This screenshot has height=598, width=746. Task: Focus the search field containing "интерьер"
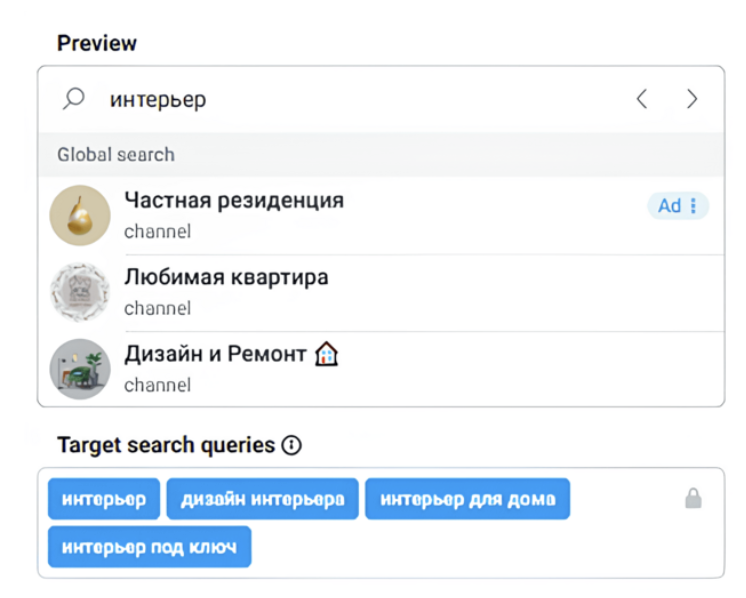300,100
